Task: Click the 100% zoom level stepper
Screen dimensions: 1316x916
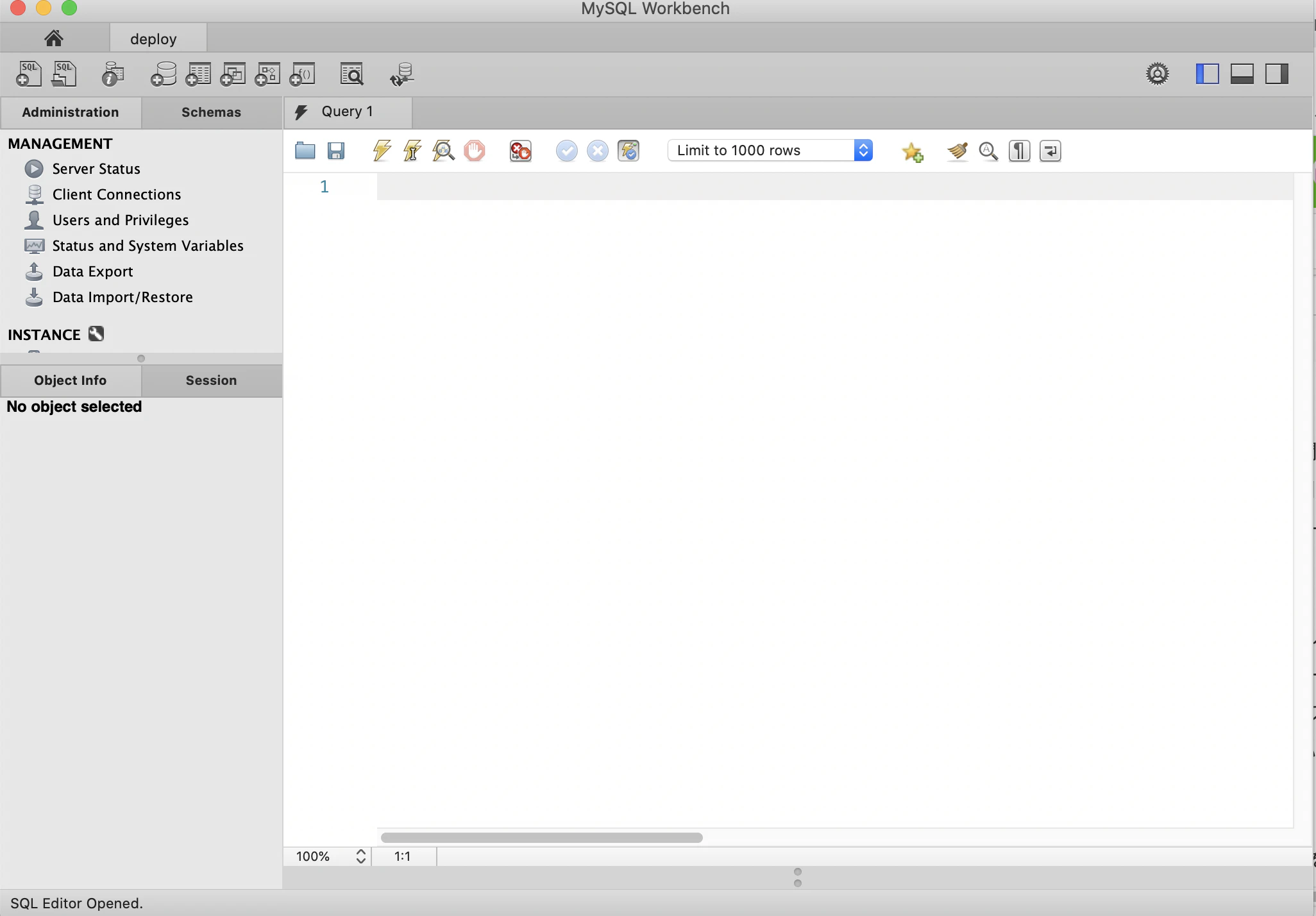Action: point(360,856)
